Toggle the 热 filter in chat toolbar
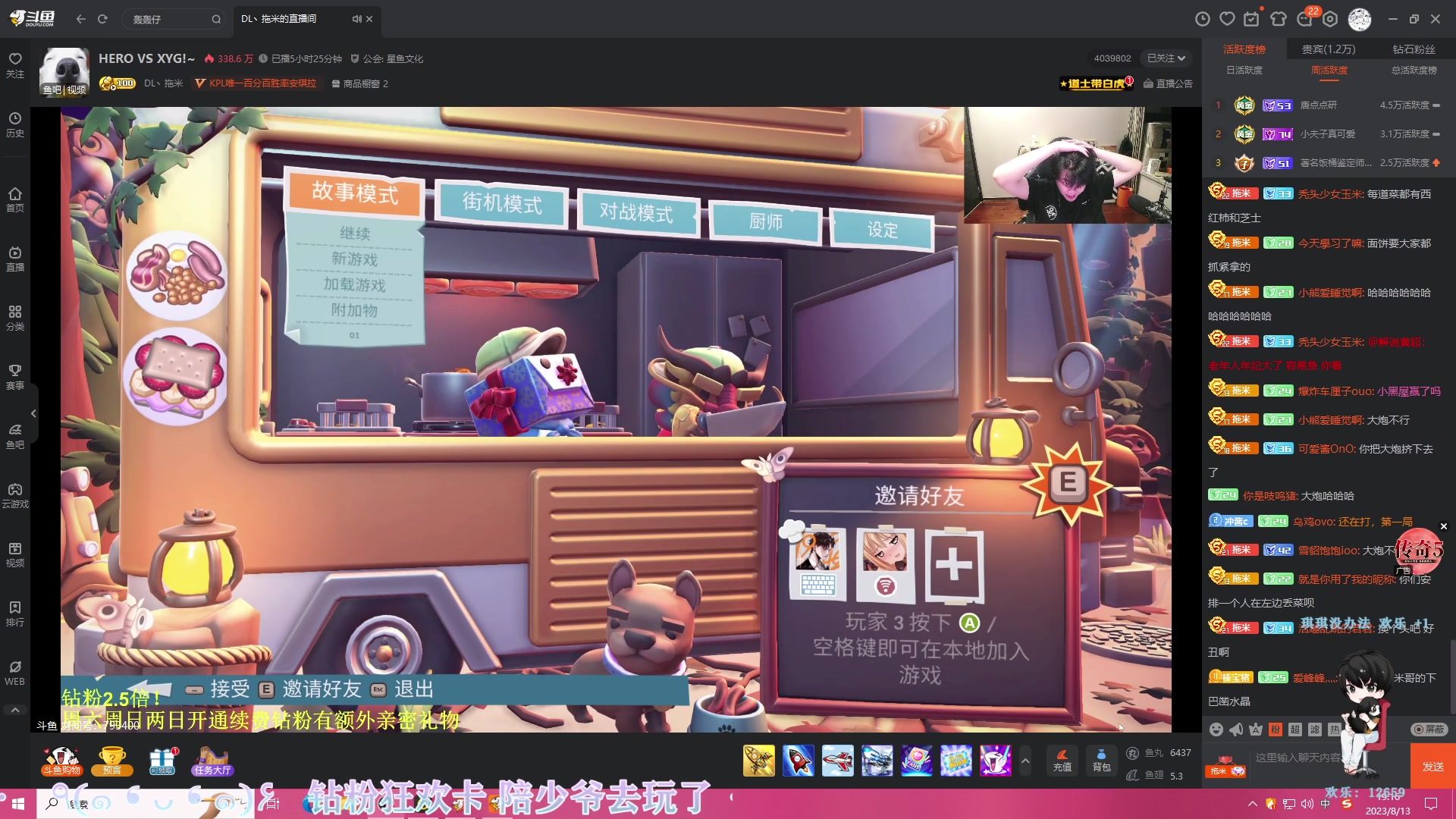The image size is (1456, 819). 1335,730
